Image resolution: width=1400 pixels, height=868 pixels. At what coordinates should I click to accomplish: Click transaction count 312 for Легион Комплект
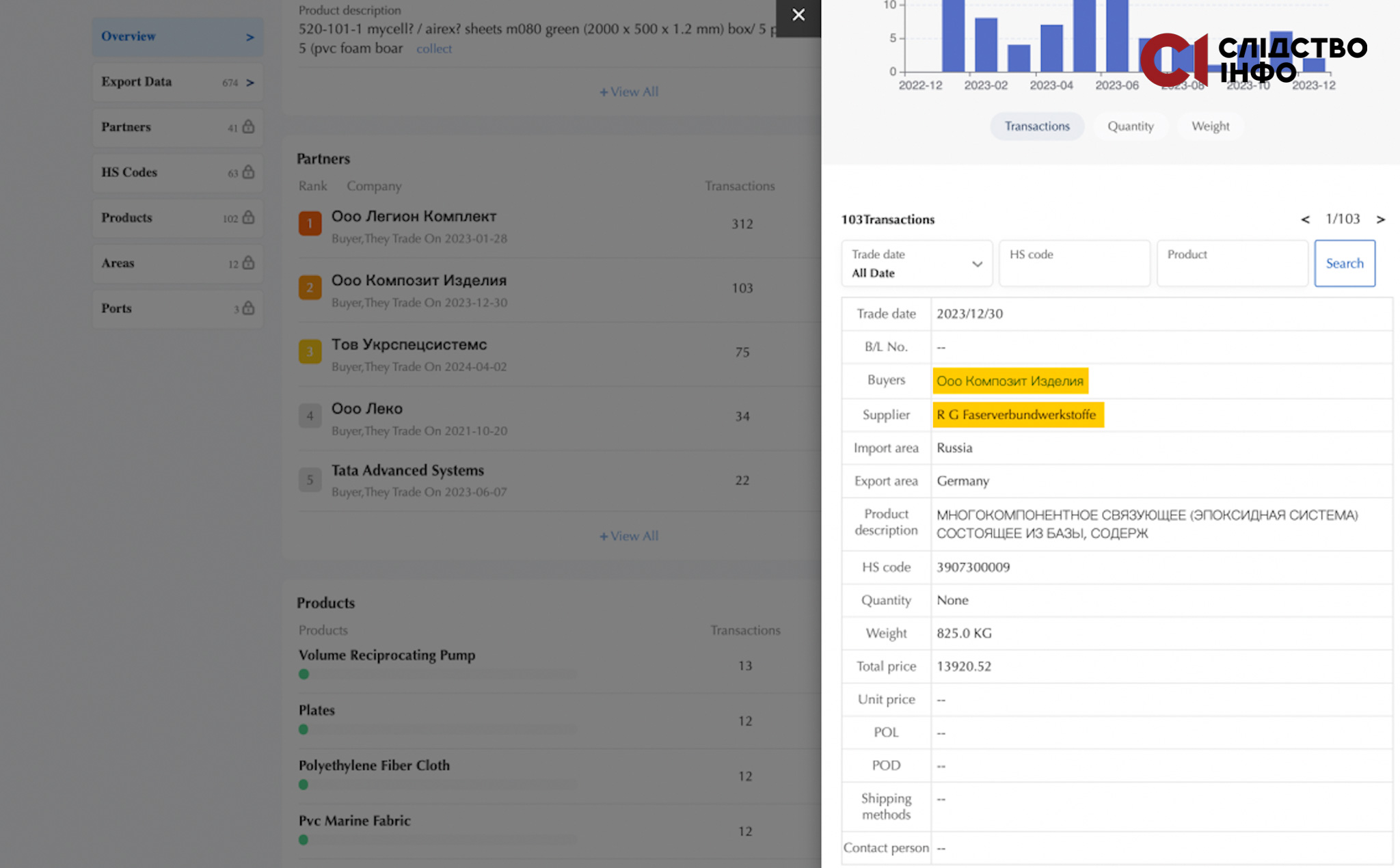[x=742, y=224]
